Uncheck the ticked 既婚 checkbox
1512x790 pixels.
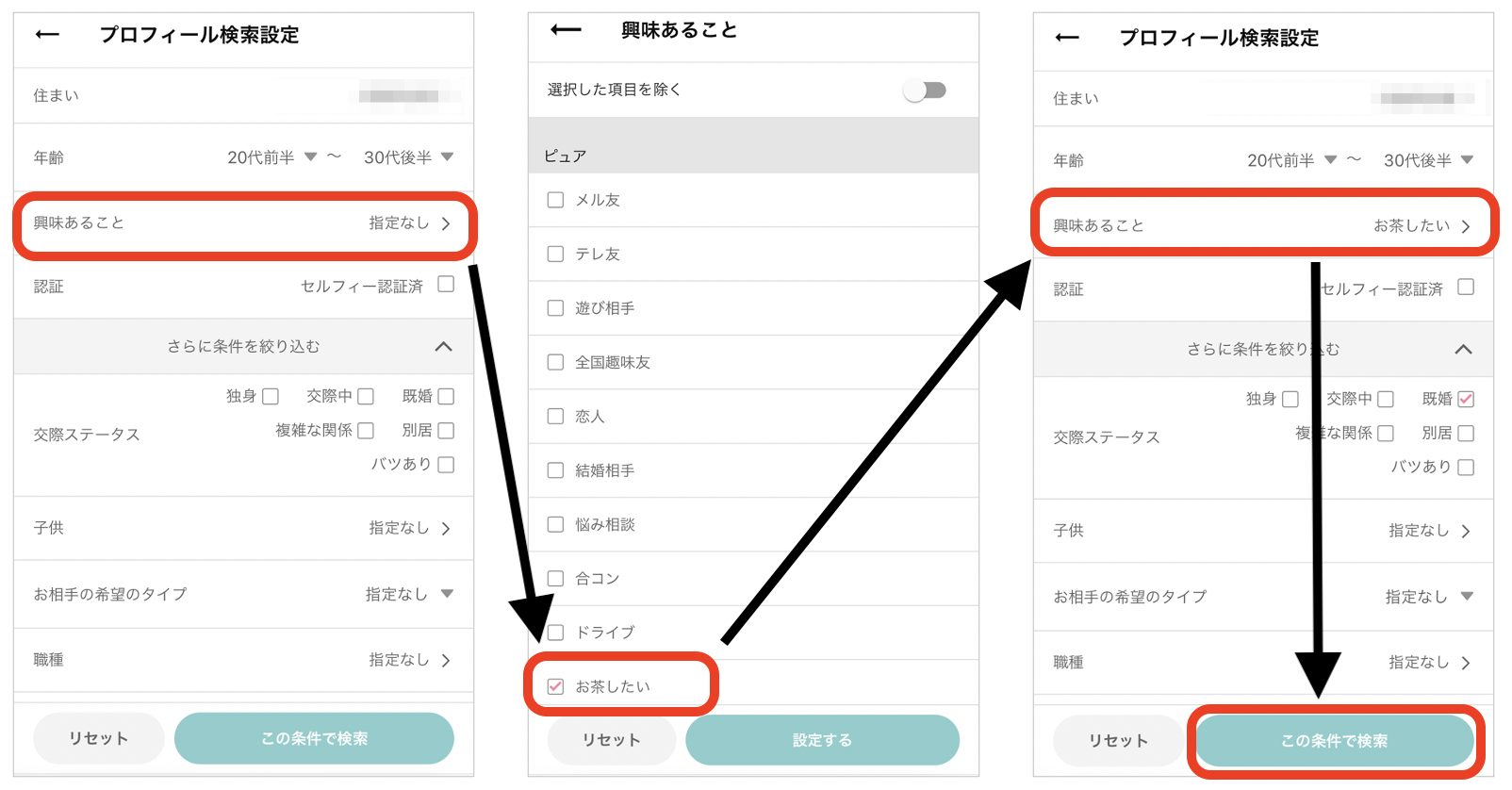click(x=1466, y=400)
